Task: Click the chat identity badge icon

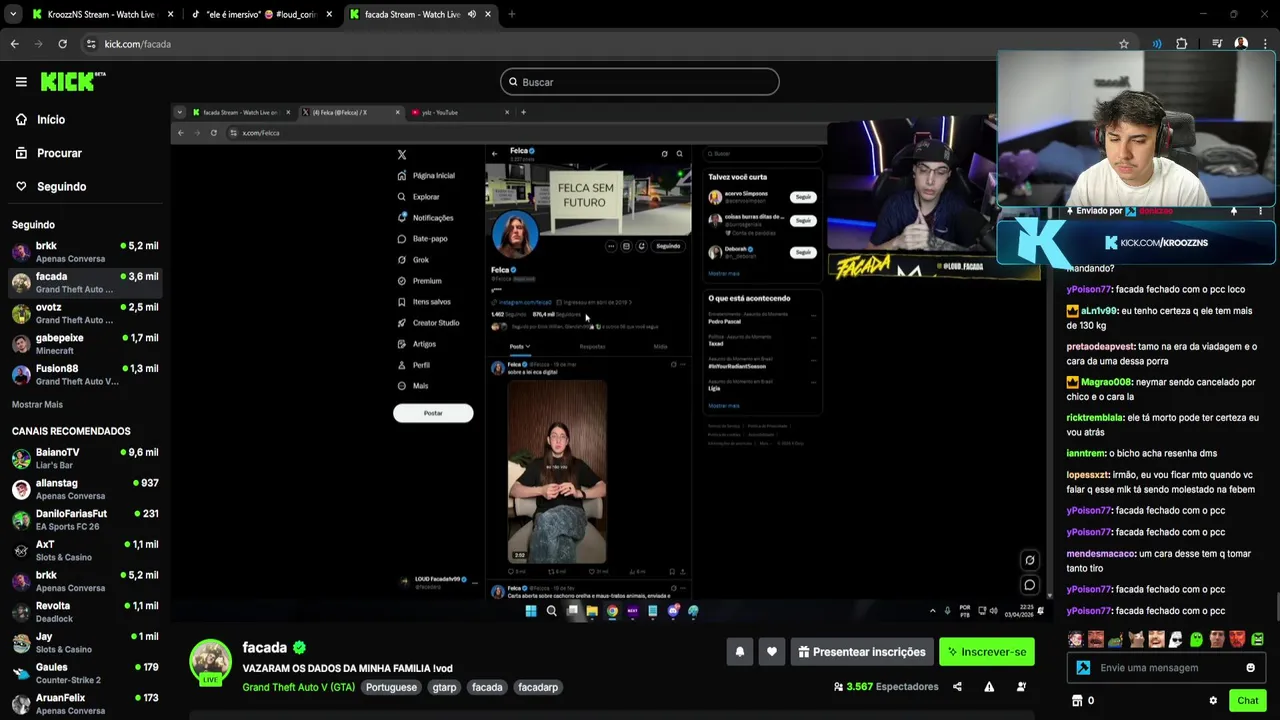Action: (x=1083, y=668)
